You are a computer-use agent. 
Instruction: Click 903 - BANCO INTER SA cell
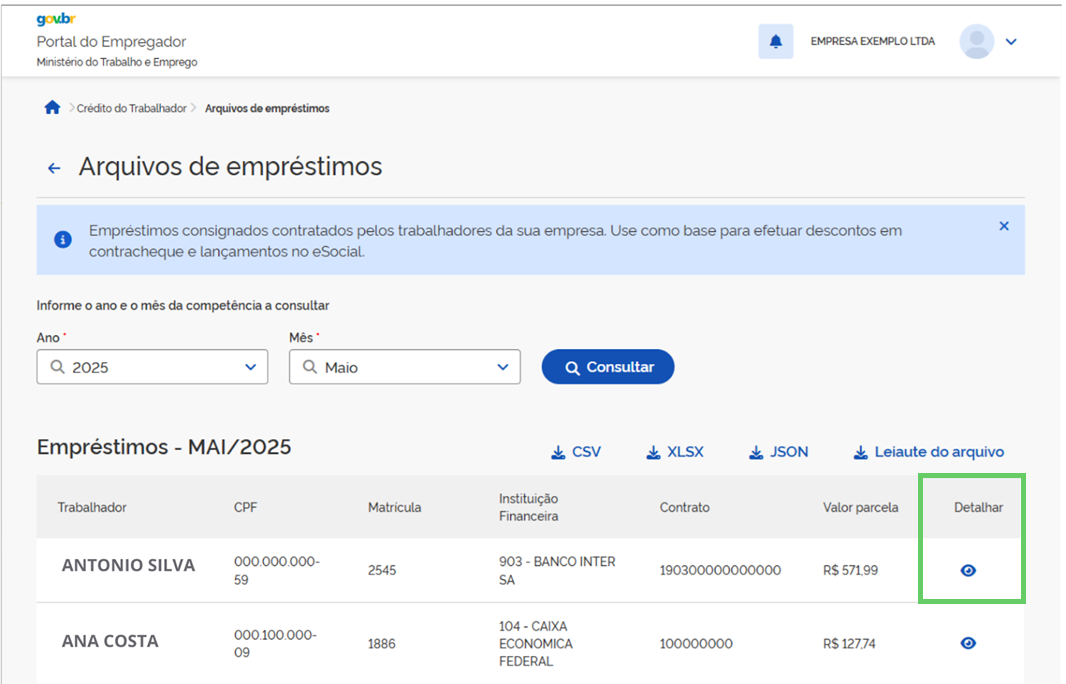(557, 570)
